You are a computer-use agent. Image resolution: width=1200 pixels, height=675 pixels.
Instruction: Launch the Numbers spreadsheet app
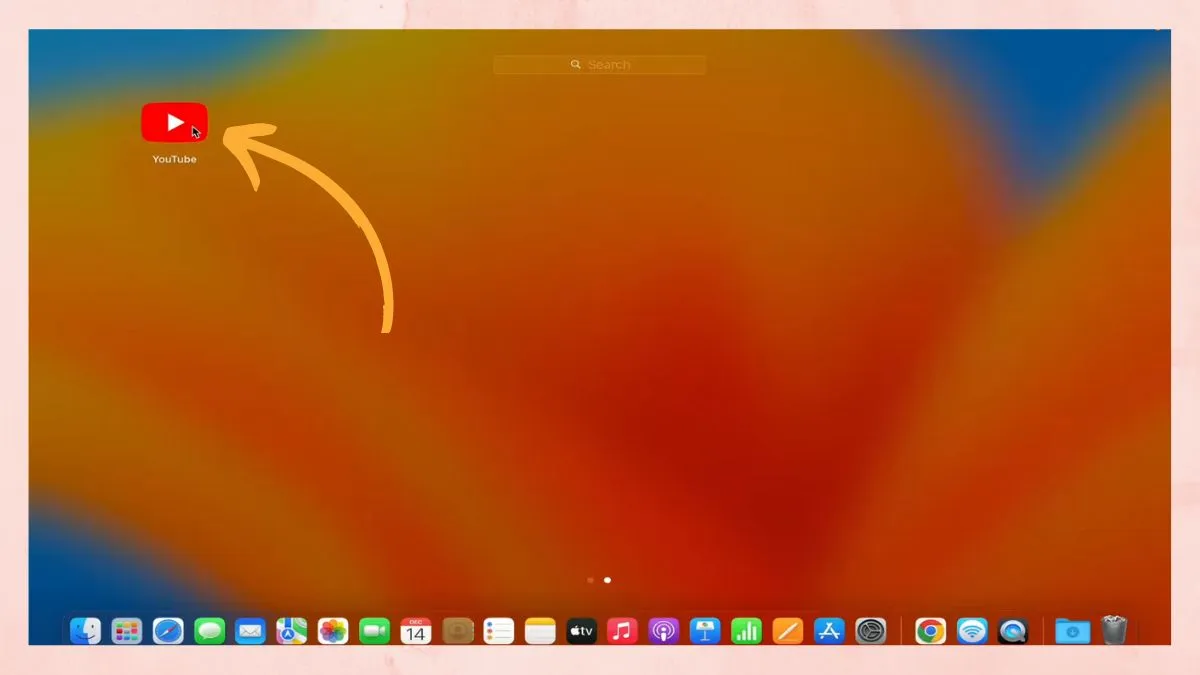746,631
